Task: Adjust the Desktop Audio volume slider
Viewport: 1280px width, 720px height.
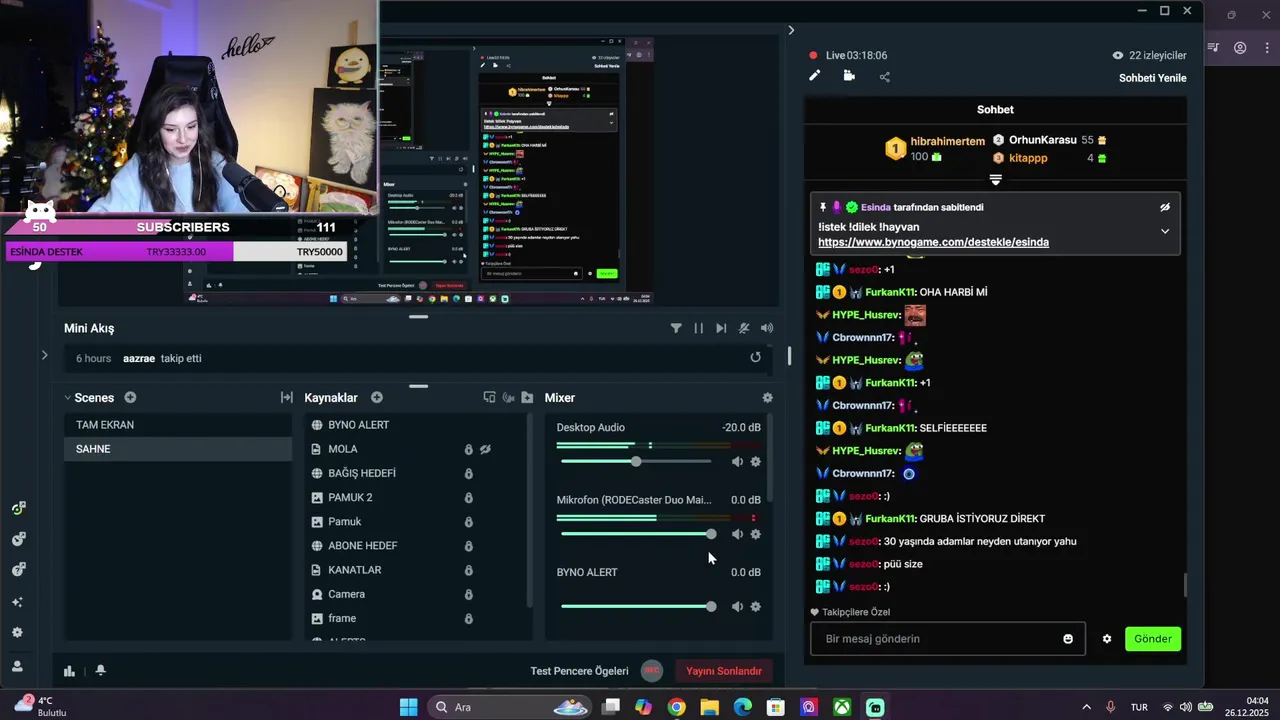Action: click(636, 461)
